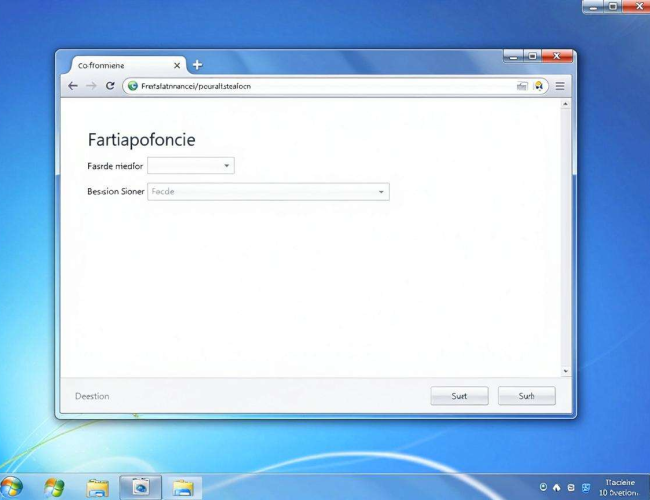Click the Sut button

pyautogui.click(x=459, y=396)
